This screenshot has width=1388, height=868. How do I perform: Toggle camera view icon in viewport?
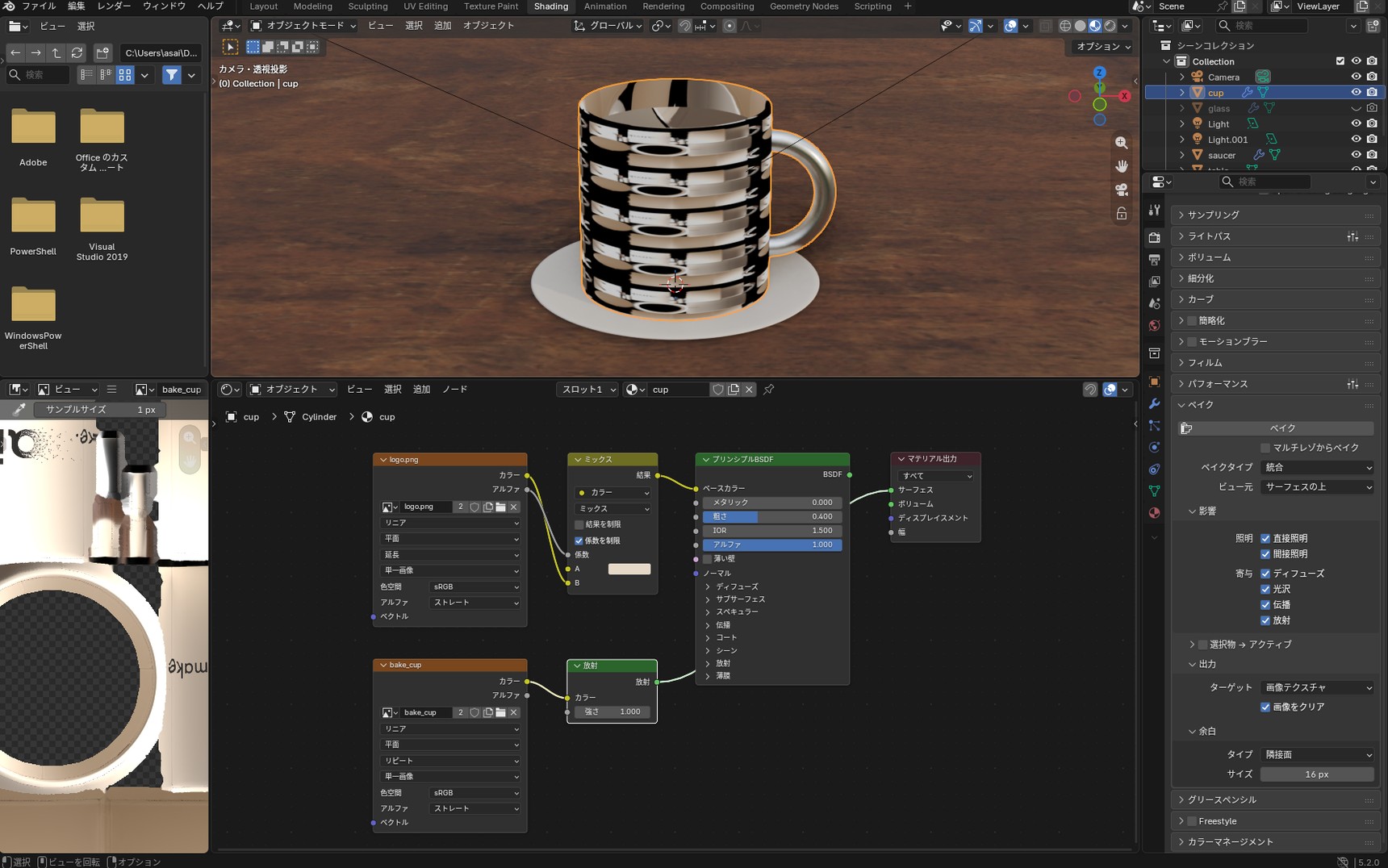pyautogui.click(x=1122, y=190)
